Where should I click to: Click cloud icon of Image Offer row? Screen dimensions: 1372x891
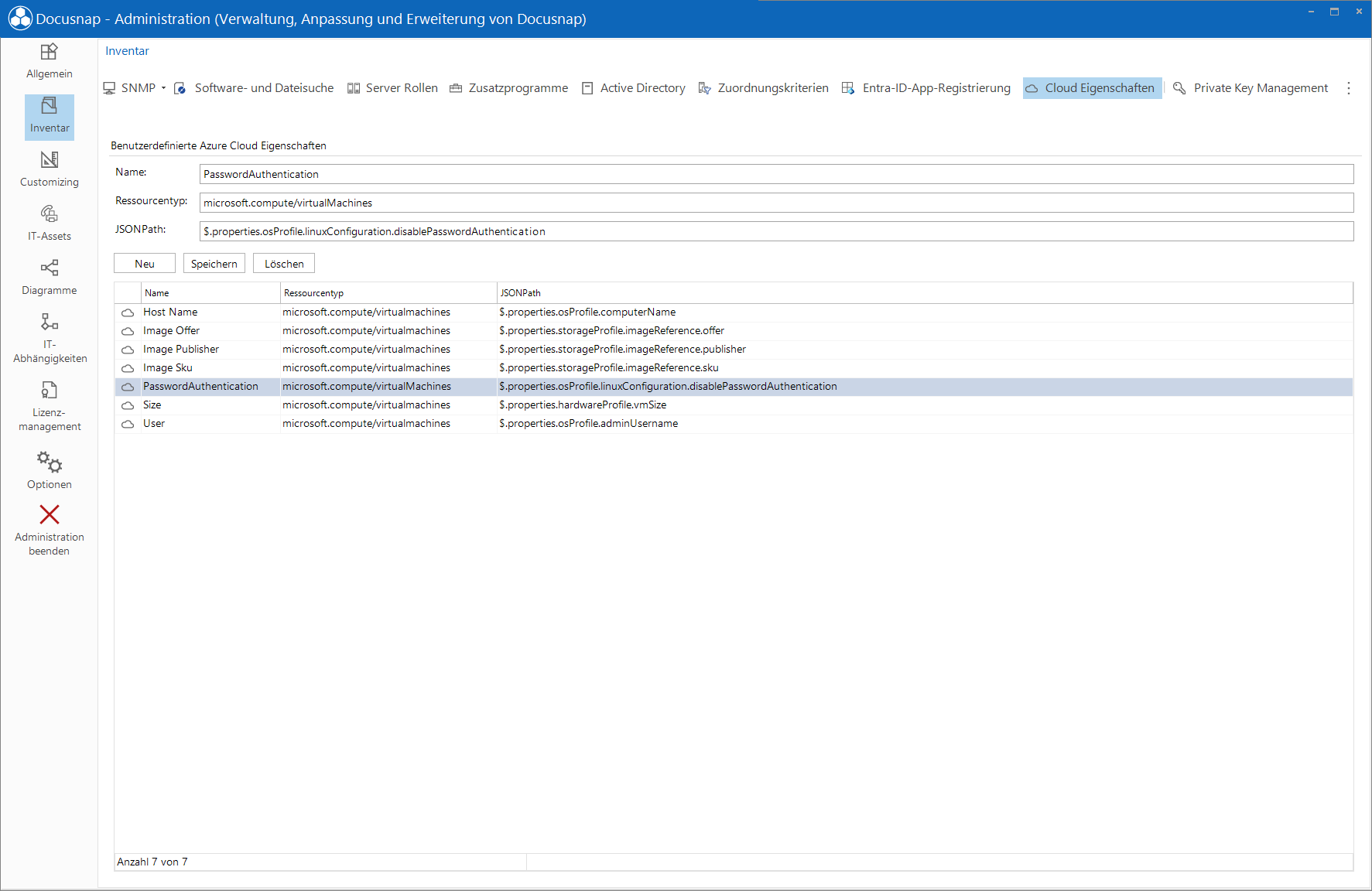click(128, 331)
